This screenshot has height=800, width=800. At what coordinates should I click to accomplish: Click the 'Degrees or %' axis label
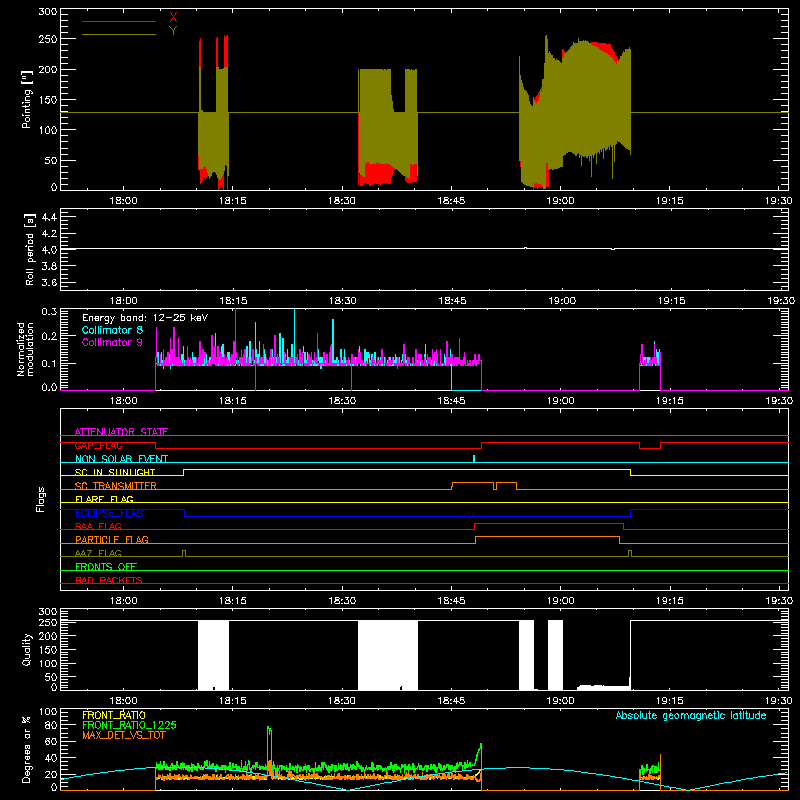[26, 749]
